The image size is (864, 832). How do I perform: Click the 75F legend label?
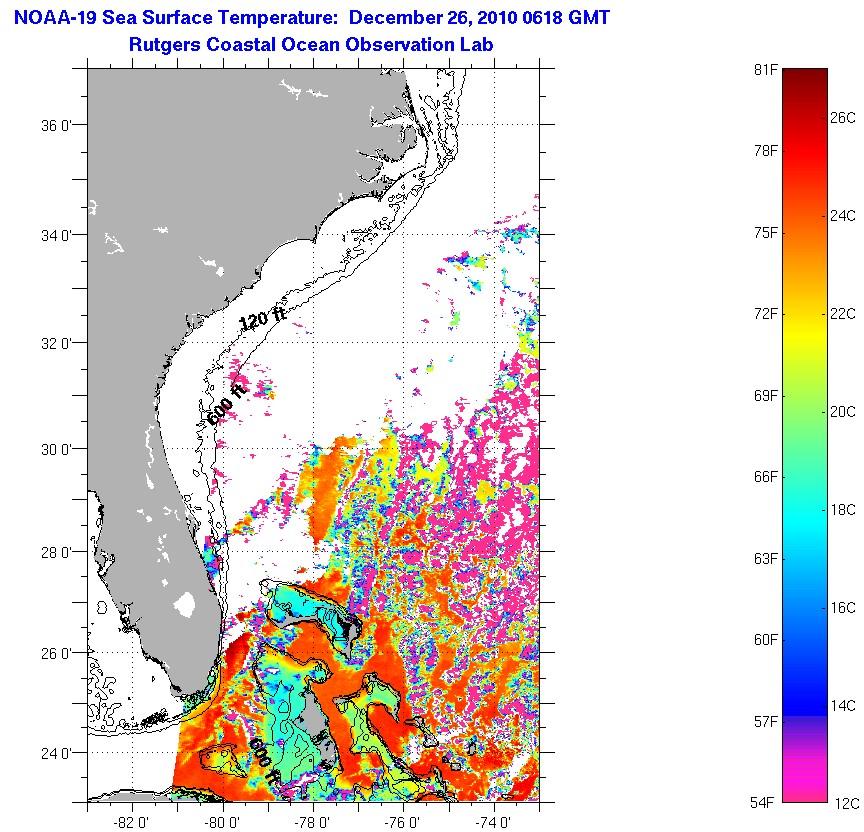[766, 233]
